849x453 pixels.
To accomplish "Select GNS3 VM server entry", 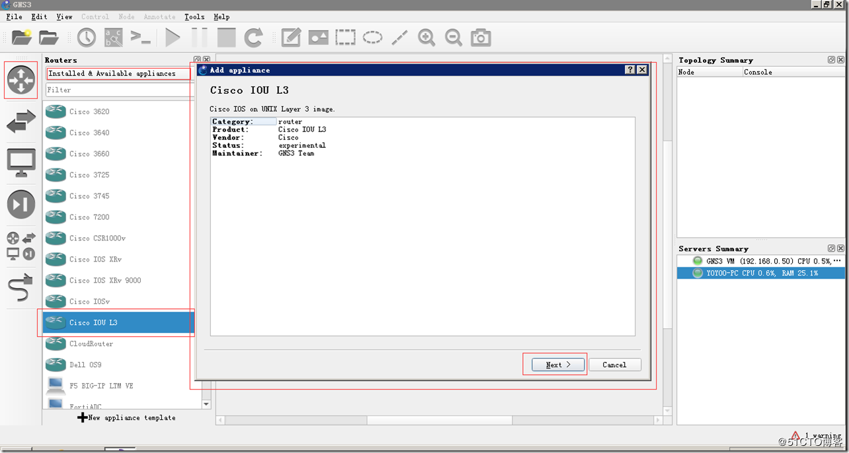I will 761,261.
